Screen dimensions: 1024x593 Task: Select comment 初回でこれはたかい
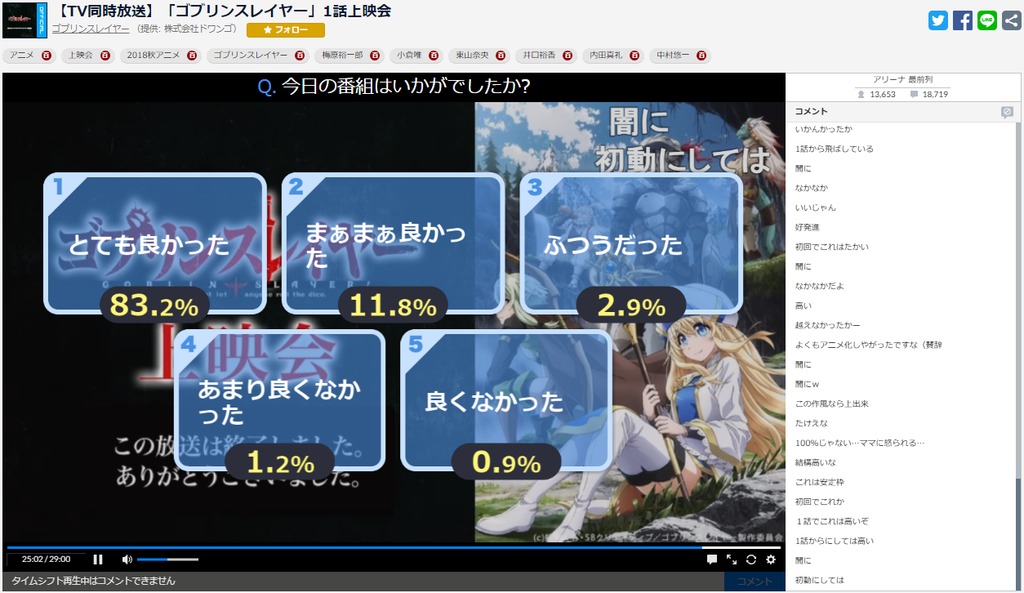[831, 247]
